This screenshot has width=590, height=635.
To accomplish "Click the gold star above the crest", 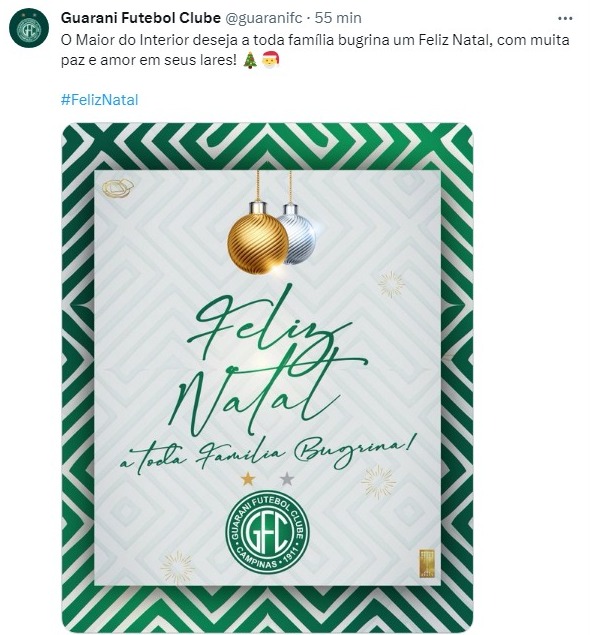I will (248, 479).
